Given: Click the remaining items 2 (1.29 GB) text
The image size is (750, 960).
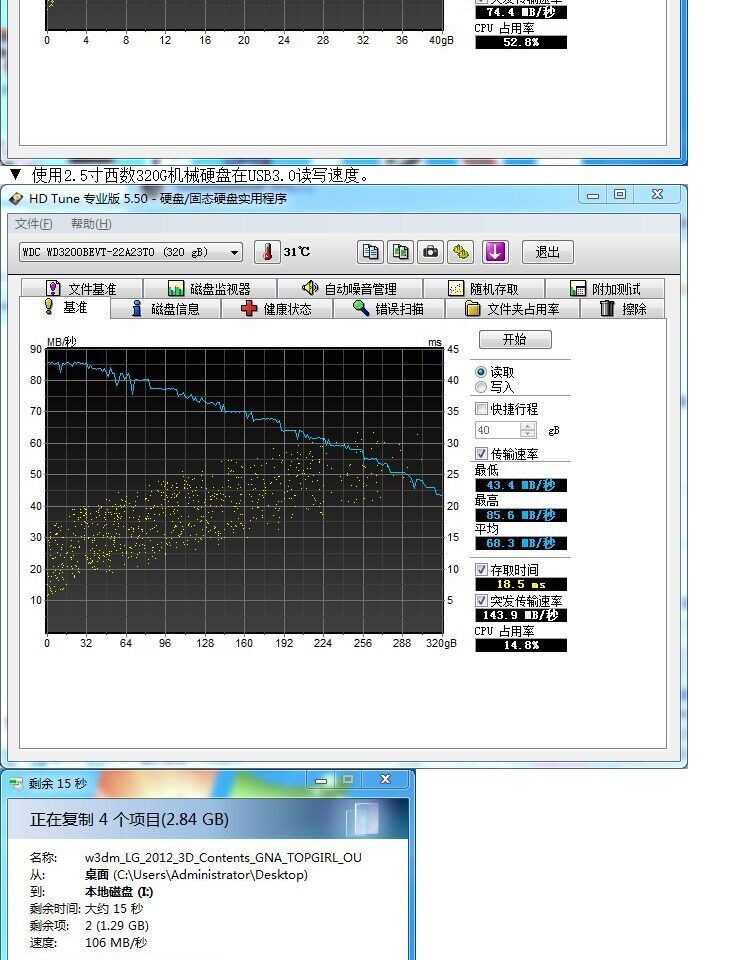Looking at the screenshot, I should [117, 926].
